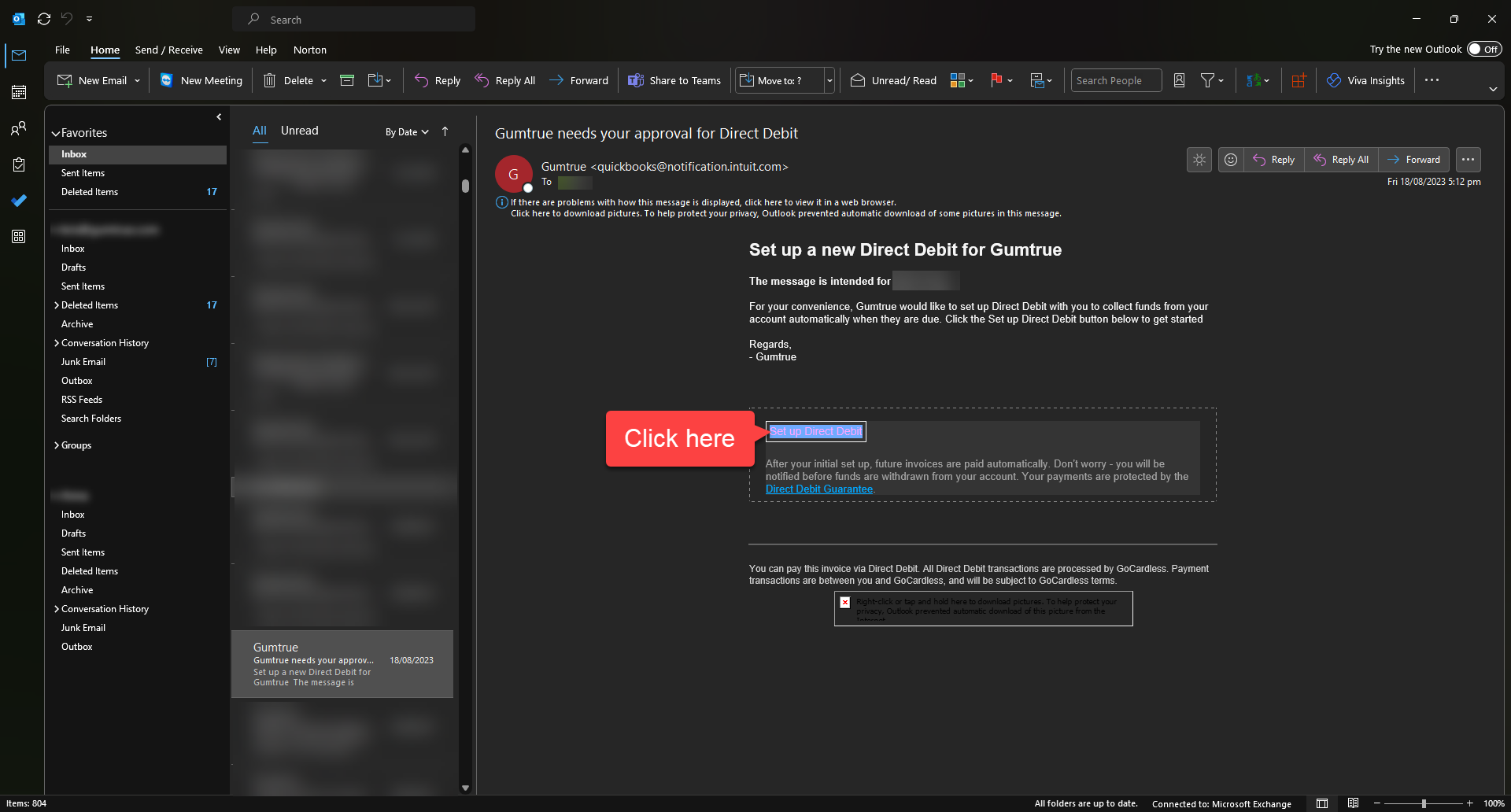Image resolution: width=1511 pixels, height=812 pixels.
Task: Open By Date sort dropdown
Action: tap(407, 131)
